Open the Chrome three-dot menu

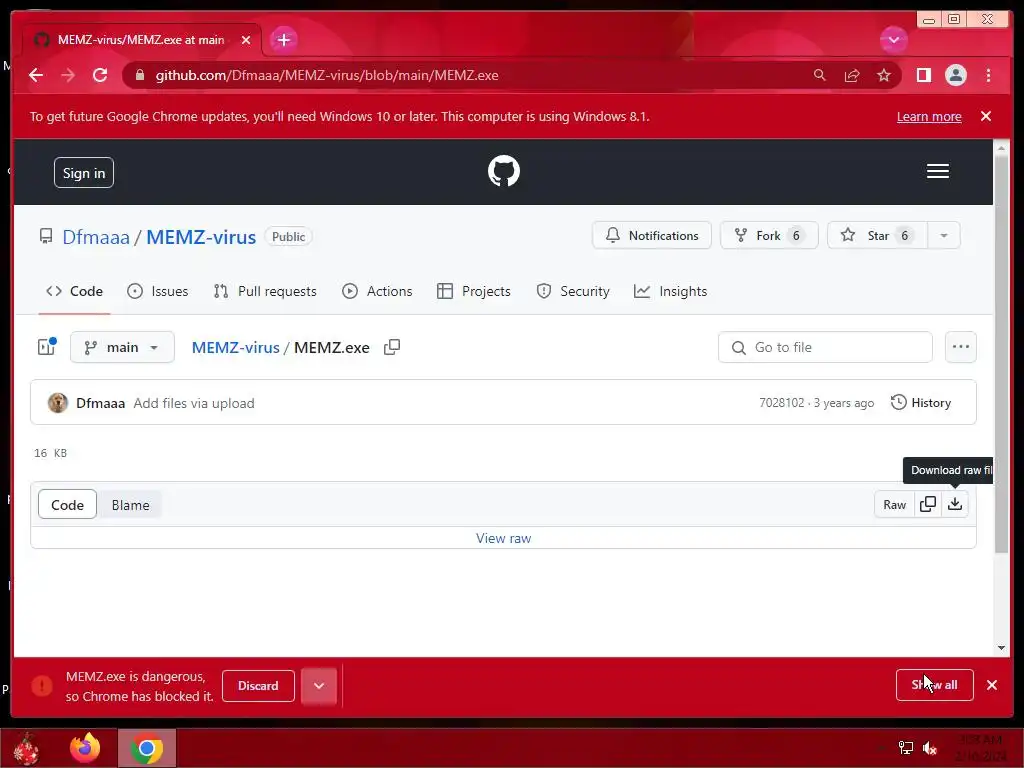click(988, 75)
